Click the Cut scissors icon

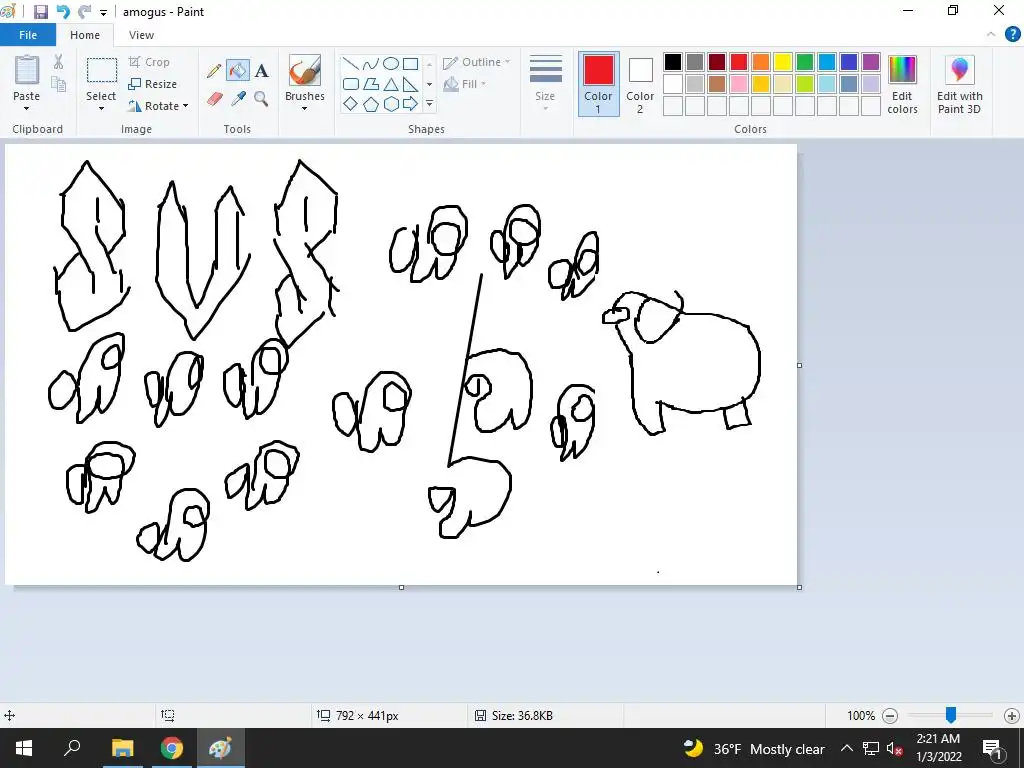[58, 62]
